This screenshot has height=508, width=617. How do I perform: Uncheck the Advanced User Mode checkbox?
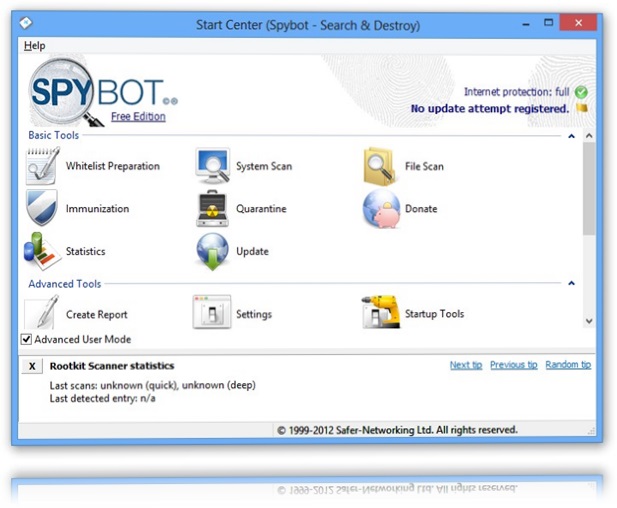pyautogui.click(x=27, y=340)
